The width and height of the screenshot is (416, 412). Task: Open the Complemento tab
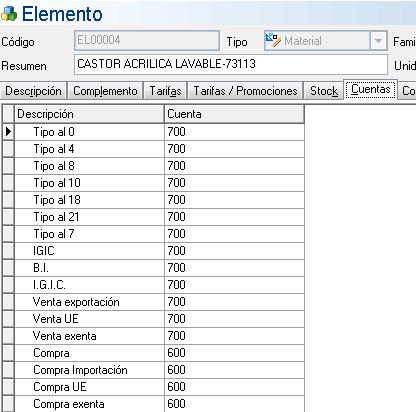point(105,91)
